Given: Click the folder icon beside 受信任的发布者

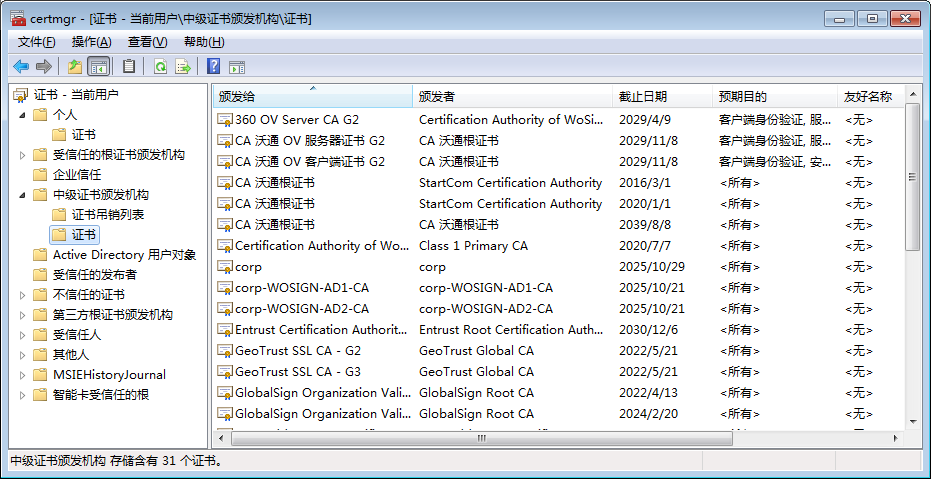Looking at the screenshot, I should (40, 275).
